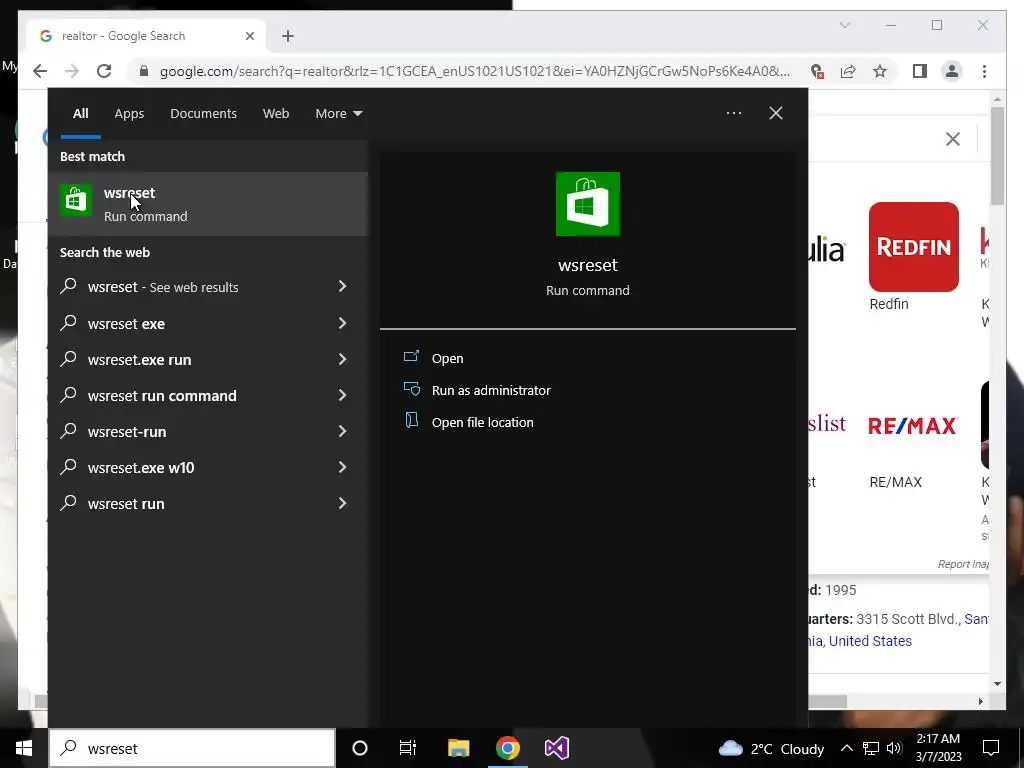The height and width of the screenshot is (768, 1024).
Task: Switch to Chrome from taskbar
Action: click(x=507, y=748)
